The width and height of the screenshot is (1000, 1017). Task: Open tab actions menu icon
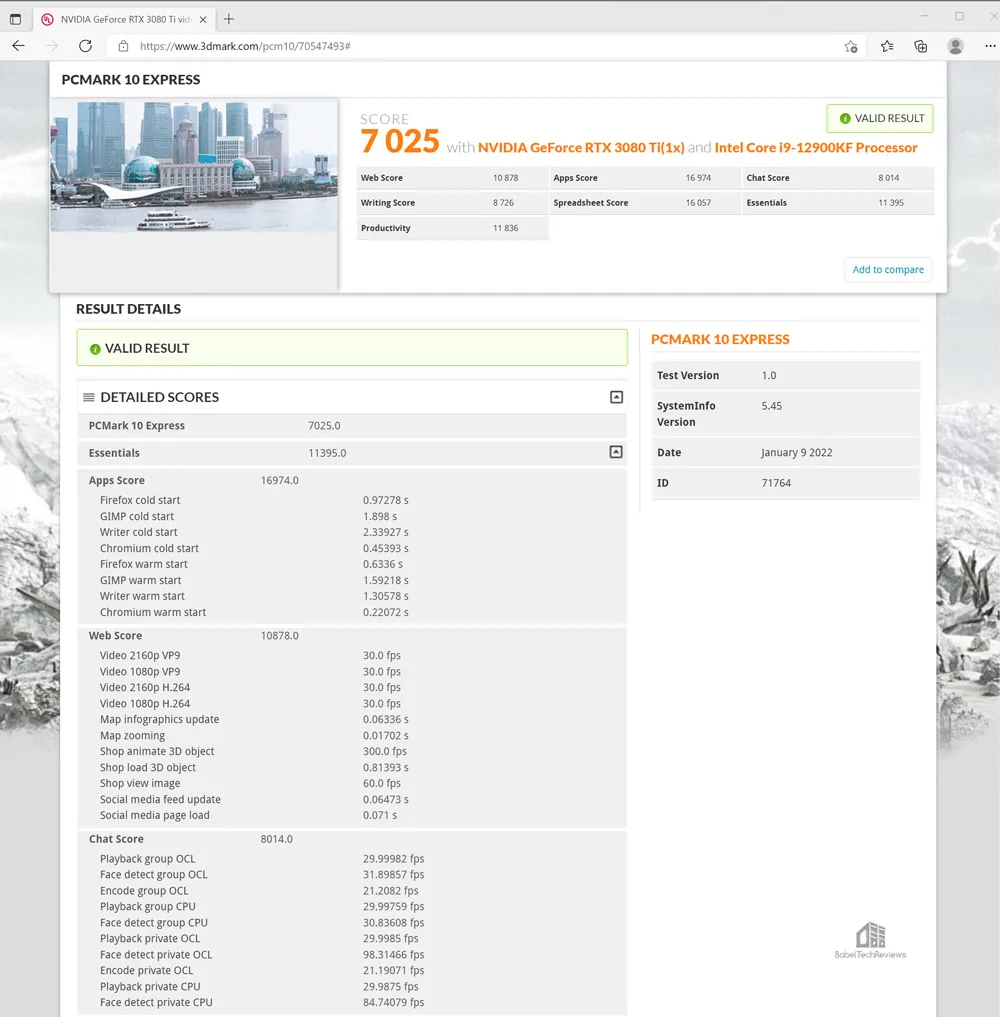pos(15,19)
